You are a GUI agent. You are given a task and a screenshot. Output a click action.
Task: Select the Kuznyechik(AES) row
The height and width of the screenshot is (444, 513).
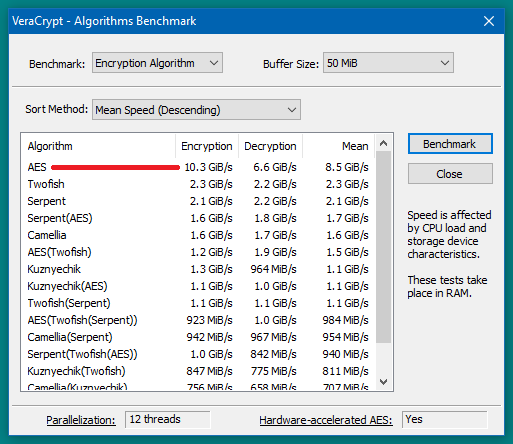tap(198, 286)
